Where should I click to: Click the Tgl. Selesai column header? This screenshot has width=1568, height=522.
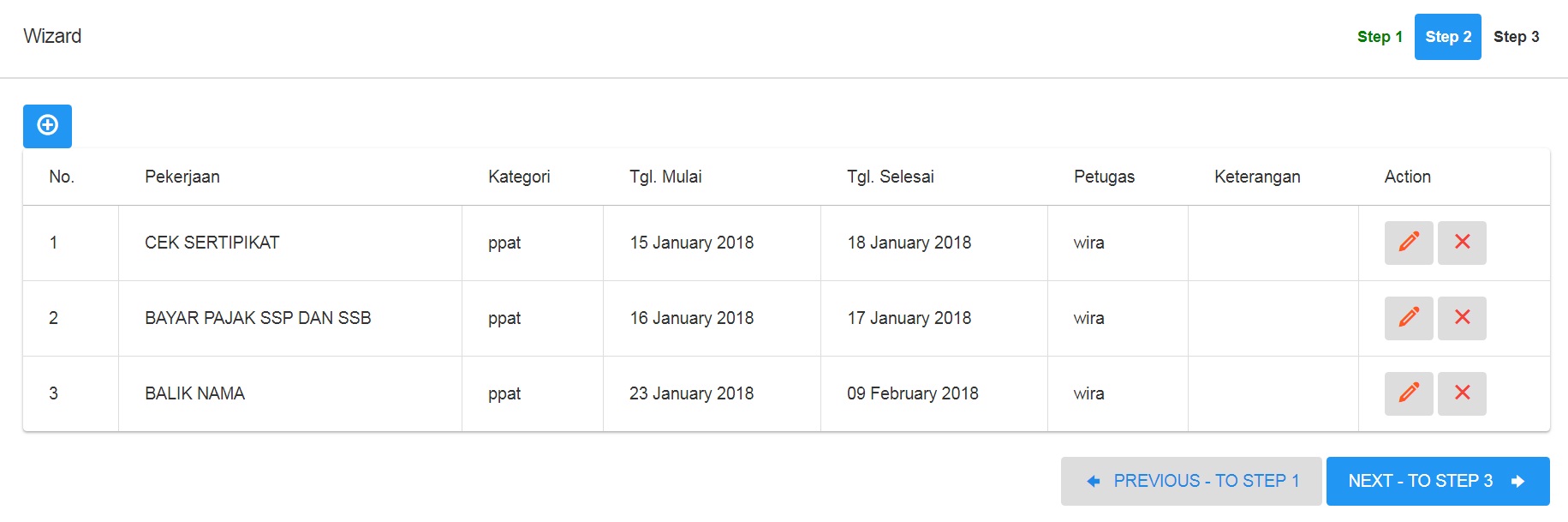pyautogui.click(x=891, y=177)
